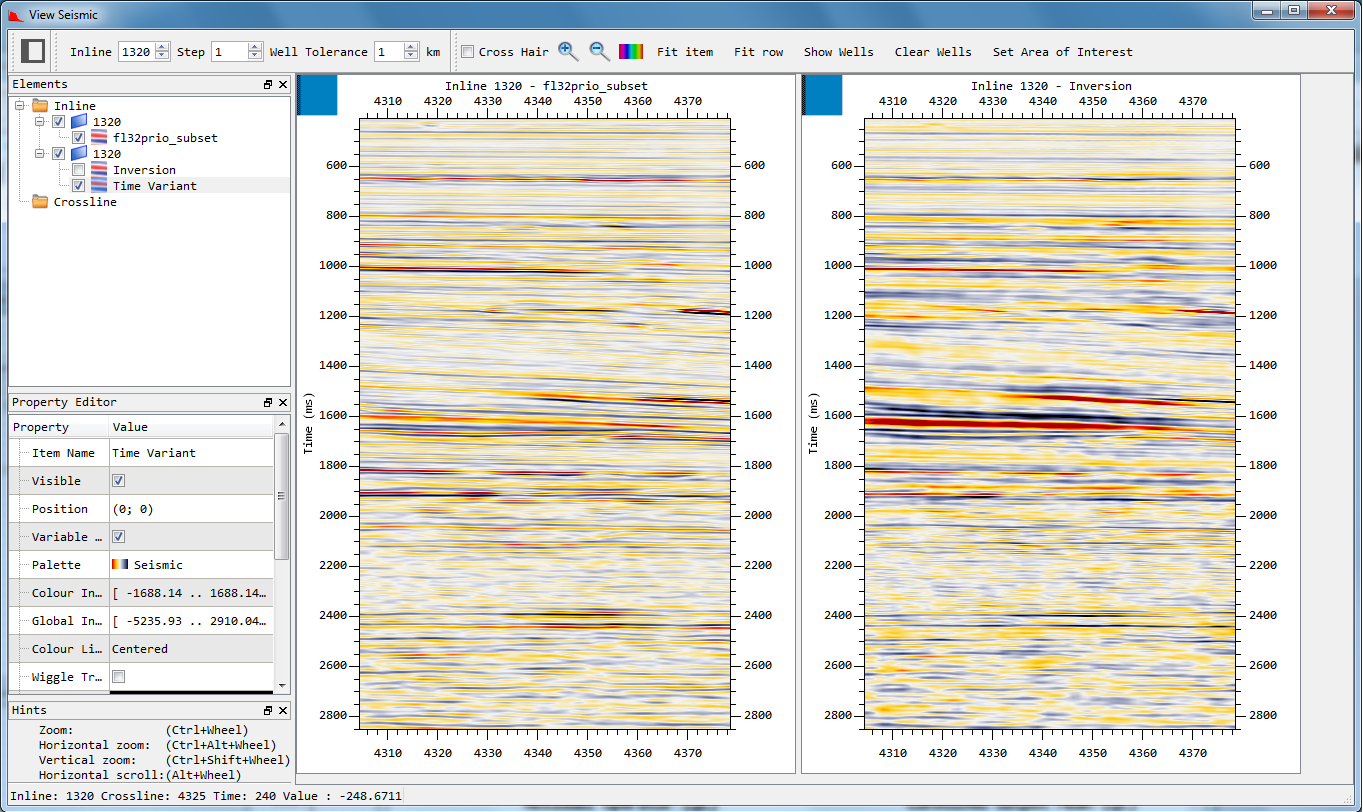The height and width of the screenshot is (812, 1363).
Task: Click the Colour Limits value 'Centered'
Action: click(140, 649)
